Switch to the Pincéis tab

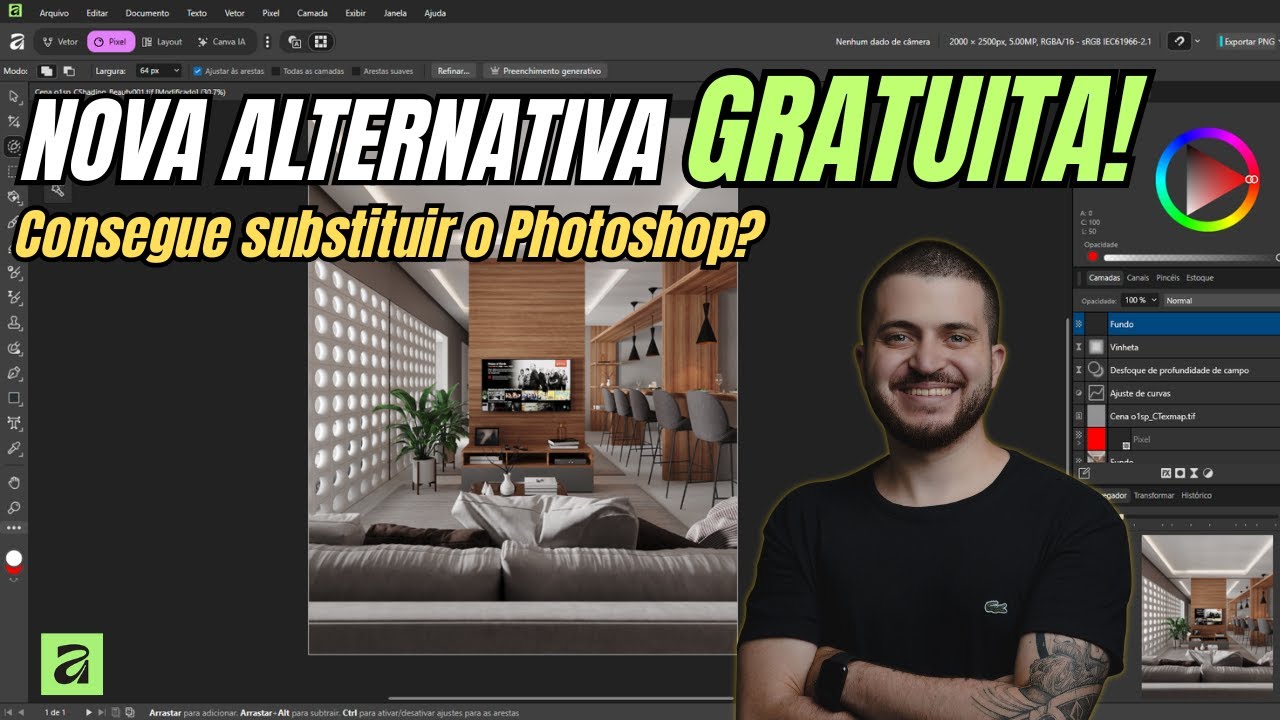(x=1168, y=278)
